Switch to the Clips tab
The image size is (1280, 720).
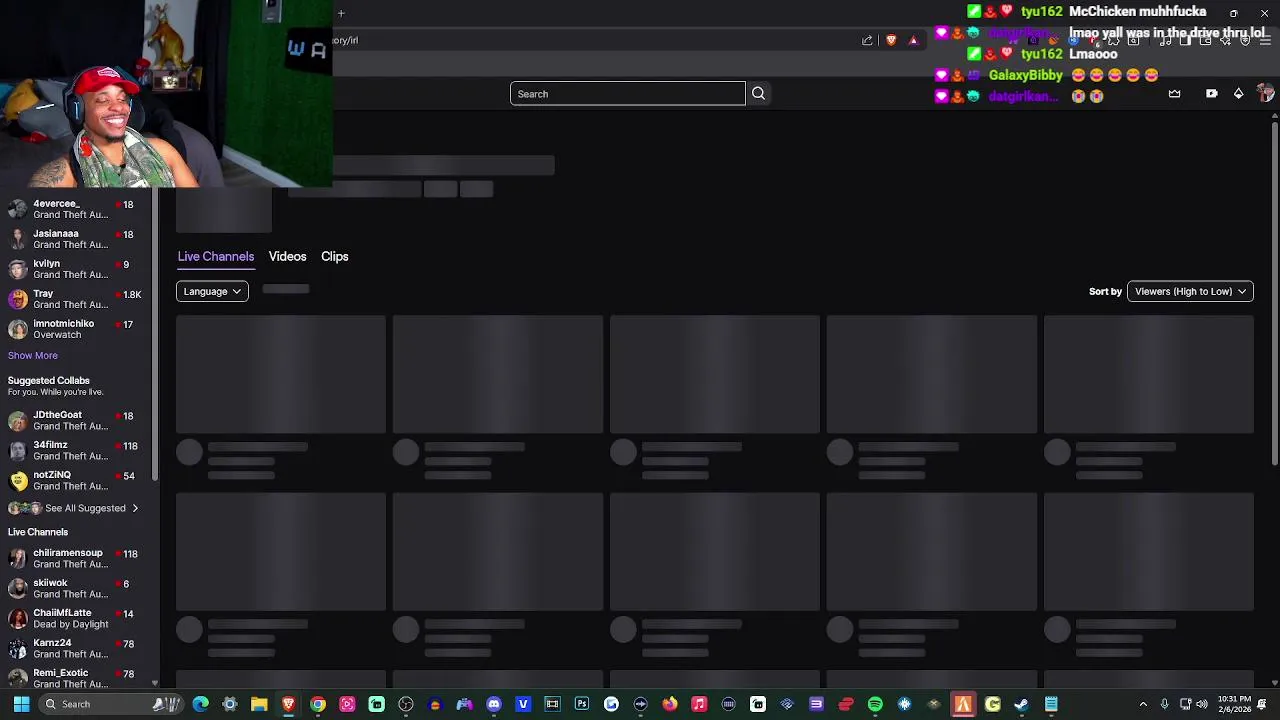click(x=335, y=256)
